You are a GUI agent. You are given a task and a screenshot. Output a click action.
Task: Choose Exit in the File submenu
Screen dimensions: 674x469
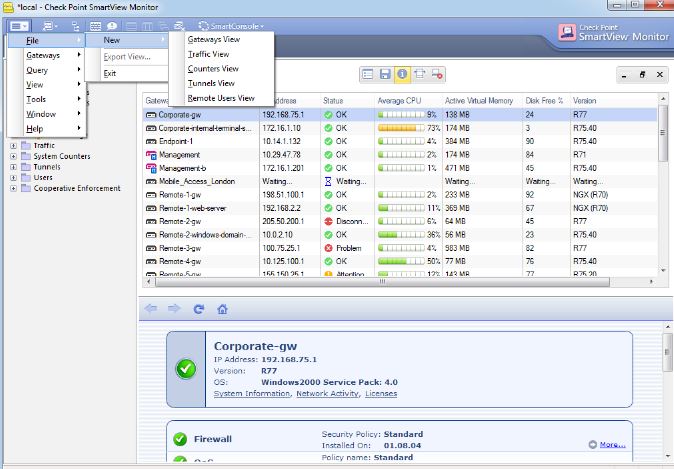126,73
